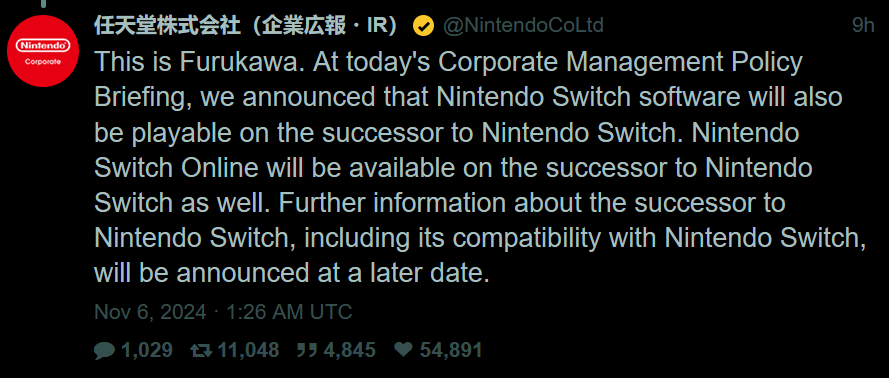
Task: Like the post with the heart icon
Action: coord(403,350)
